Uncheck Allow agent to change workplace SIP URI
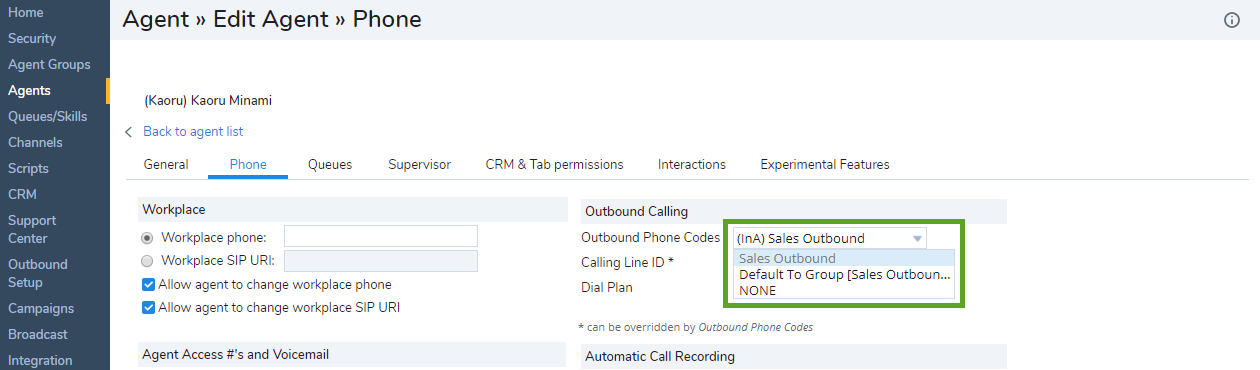The height and width of the screenshot is (370, 1260). tap(148, 307)
